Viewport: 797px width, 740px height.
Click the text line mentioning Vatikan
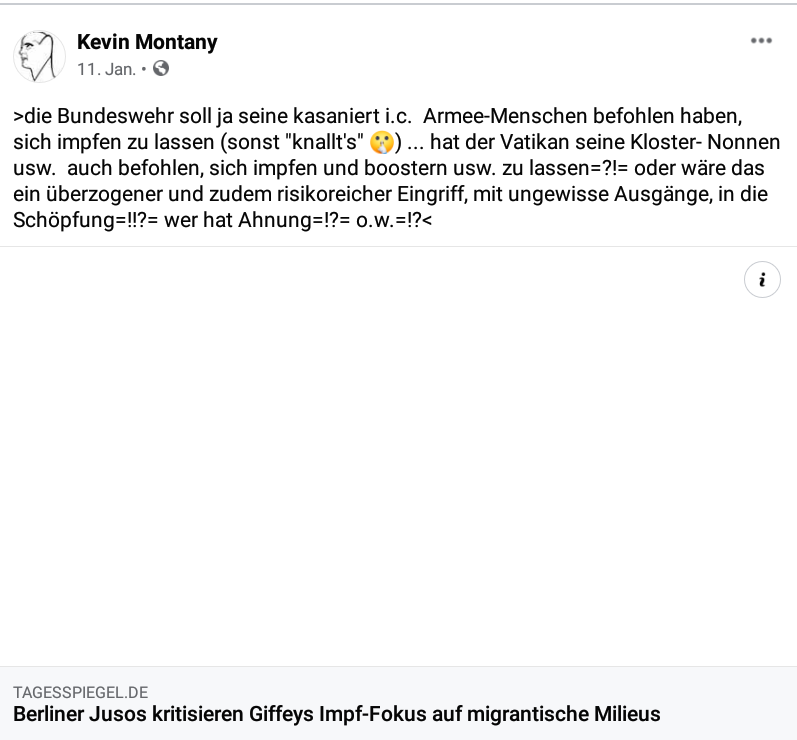[396, 142]
